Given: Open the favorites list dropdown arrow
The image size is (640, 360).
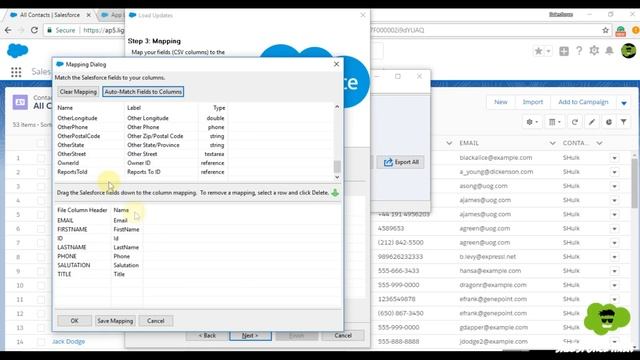Looking at the screenshot, I should [549, 51].
